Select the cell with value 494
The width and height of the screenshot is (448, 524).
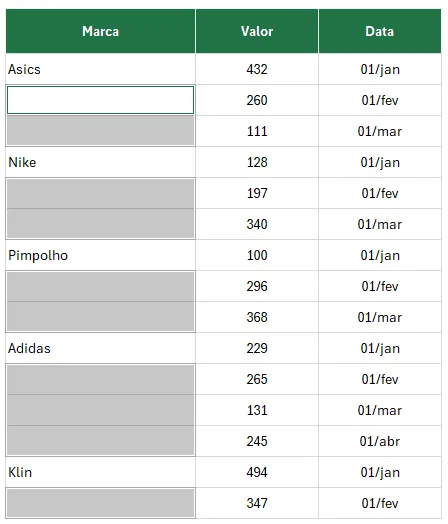(257, 472)
